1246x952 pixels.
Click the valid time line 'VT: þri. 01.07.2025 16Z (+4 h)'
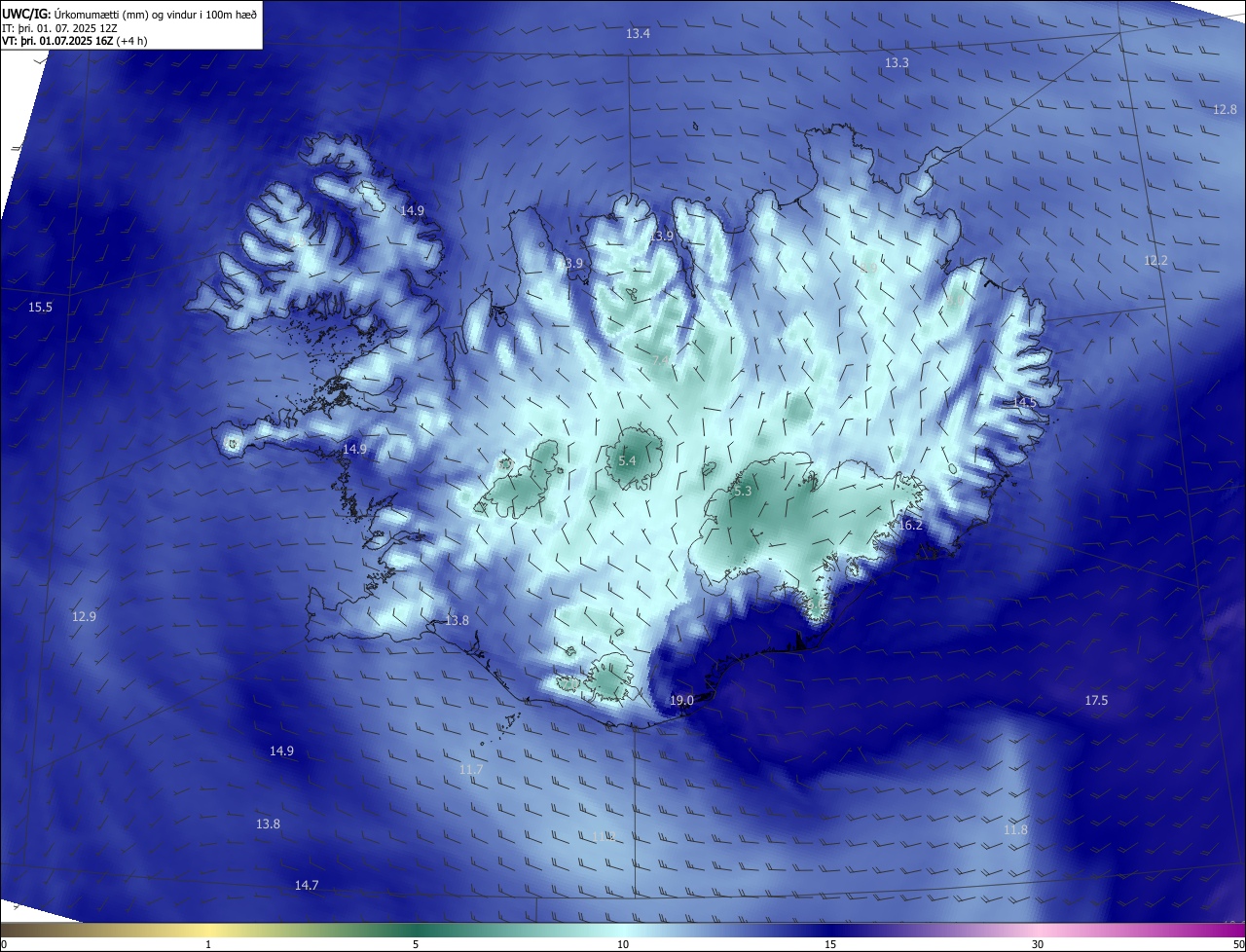(75, 41)
